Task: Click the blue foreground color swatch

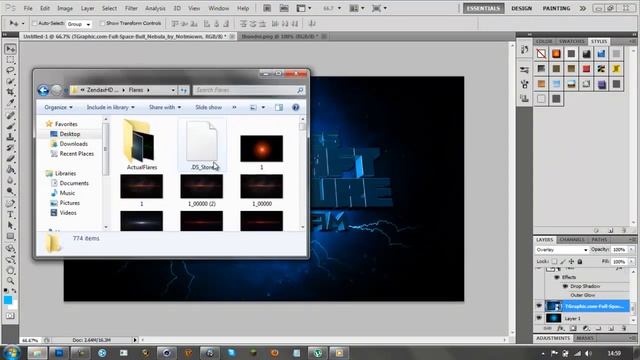Action: pyautogui.click(x=8, y=300)
